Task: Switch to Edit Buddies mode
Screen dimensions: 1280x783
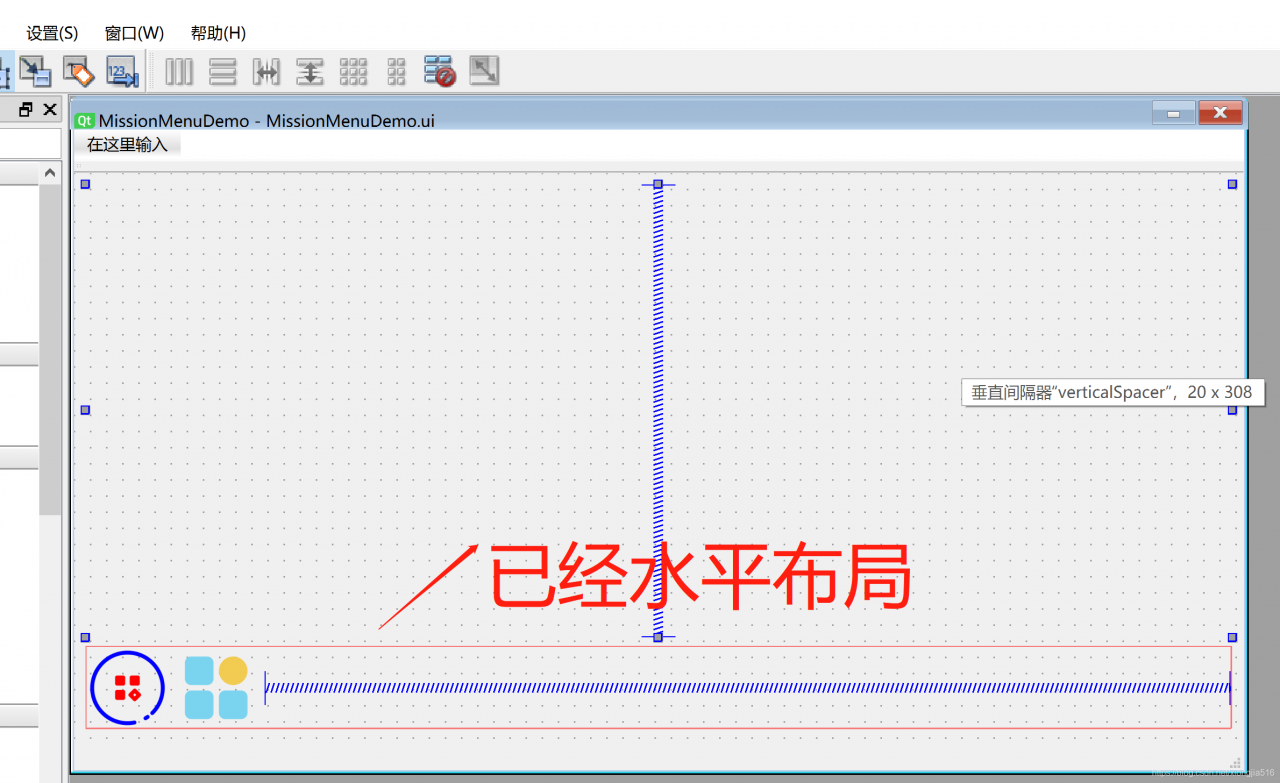Action: [79, 71]
